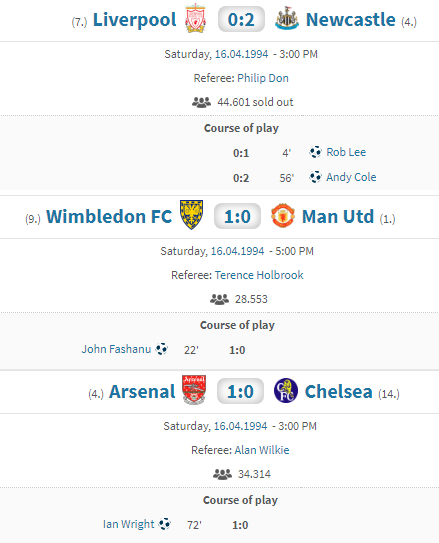Open the 1:0 Wimbledon–Man Utd result box

[237, 216]
